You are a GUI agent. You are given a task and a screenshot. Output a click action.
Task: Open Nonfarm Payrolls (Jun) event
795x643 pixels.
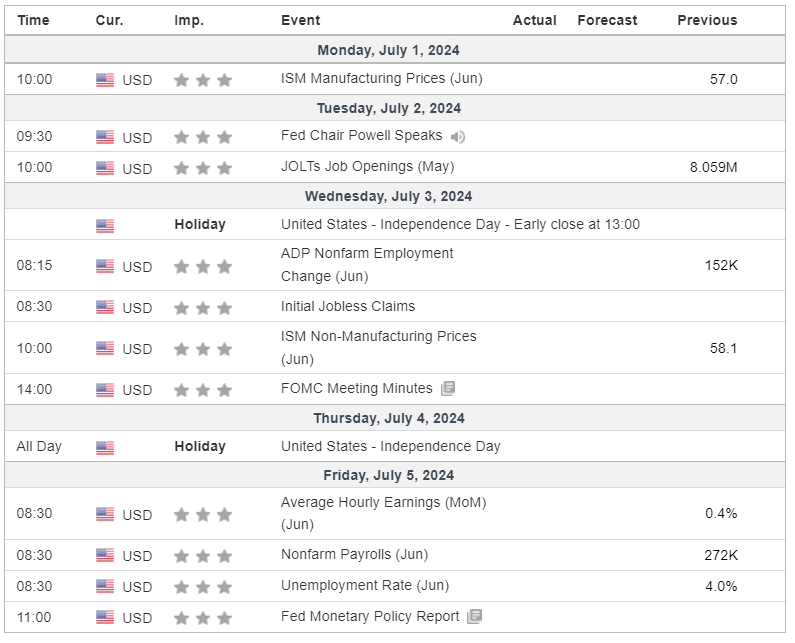(354, 554)
